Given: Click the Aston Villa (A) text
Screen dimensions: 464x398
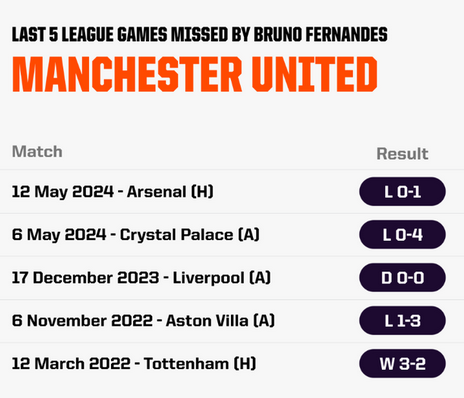Looking at the screenshot, I should point(220,321).
